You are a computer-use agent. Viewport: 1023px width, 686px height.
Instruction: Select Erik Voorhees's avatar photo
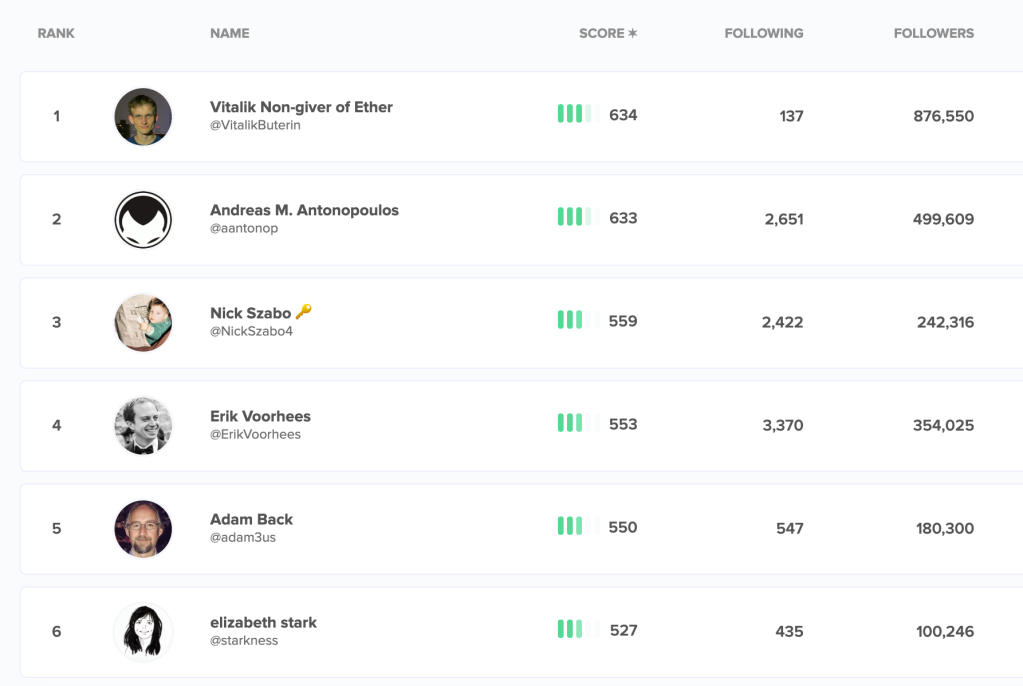click(x=143, y=425)
